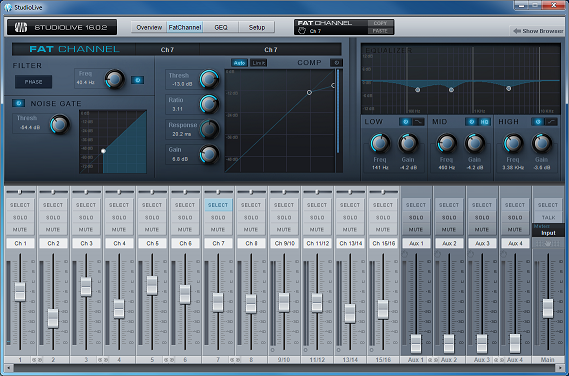This screenshot has height=376, width=569.
Task: Click the compressor threshold point on the curve
Action: [309, 93]
